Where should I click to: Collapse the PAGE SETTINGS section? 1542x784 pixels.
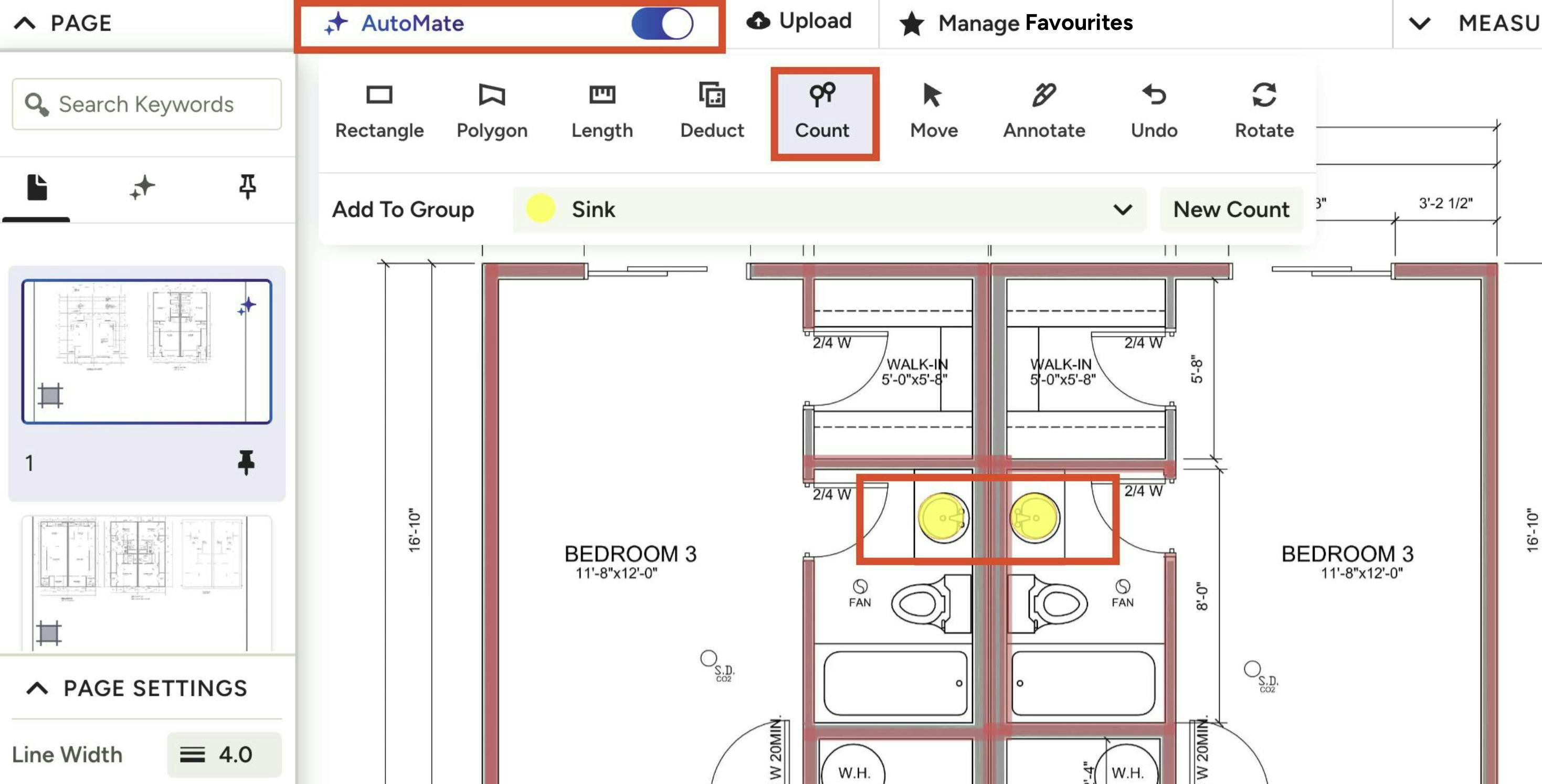tap(37, 688)
